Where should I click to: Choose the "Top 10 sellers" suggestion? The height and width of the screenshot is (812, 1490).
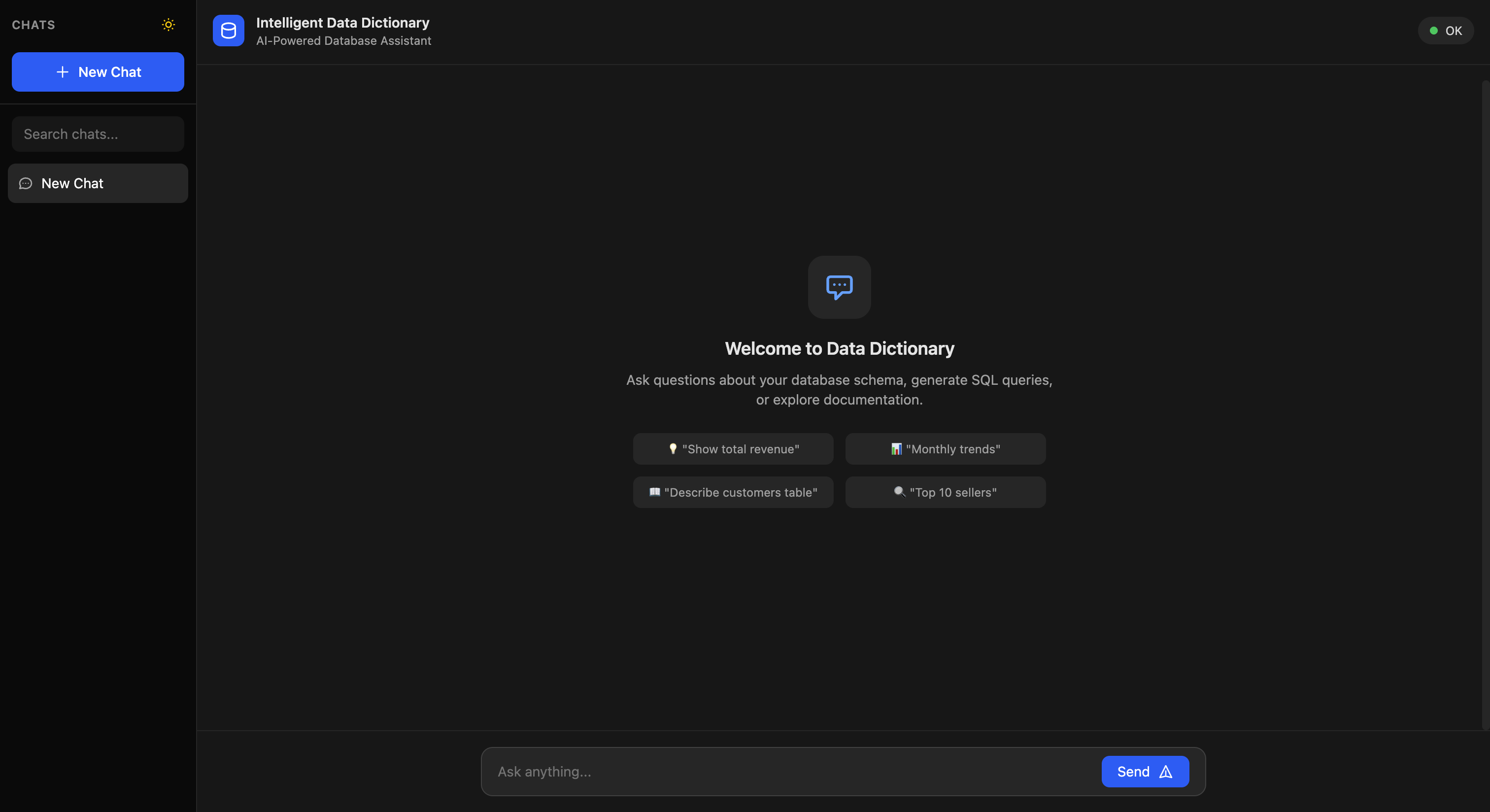click(x=945, y=492)
